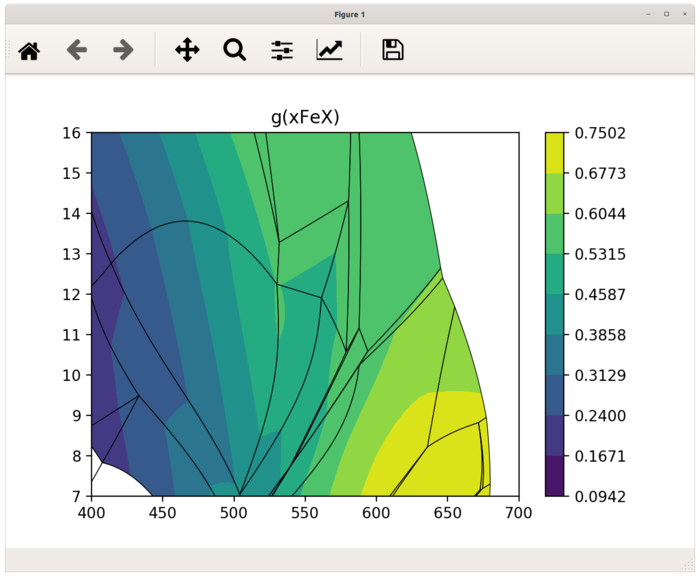Click the colorbar label 0.0942
Viewport: 700px width, 577px height.
600,497
